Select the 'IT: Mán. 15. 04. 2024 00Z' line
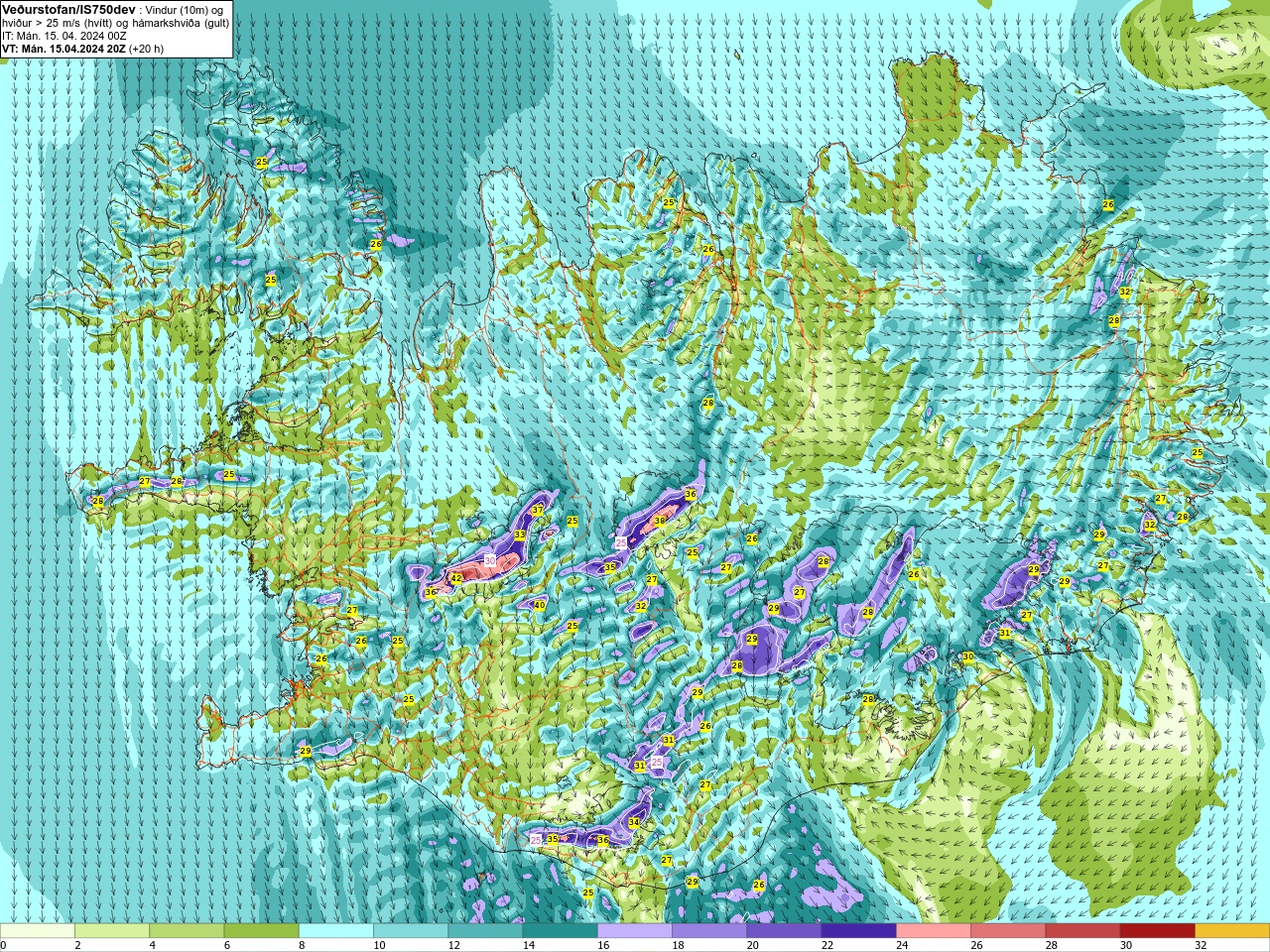Screen dimensions: 1270x952 tap(64, 36)
